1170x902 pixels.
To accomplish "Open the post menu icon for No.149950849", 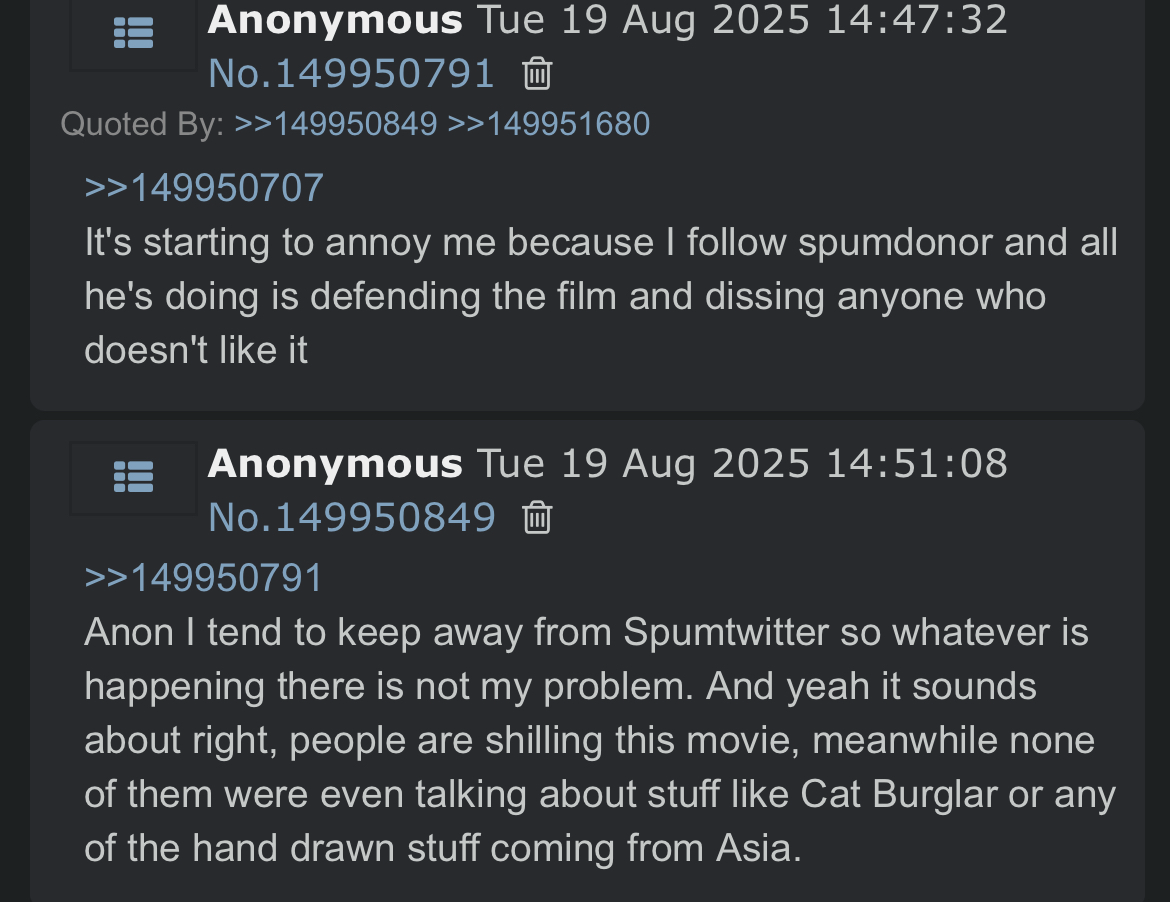I will coord(134,477).
